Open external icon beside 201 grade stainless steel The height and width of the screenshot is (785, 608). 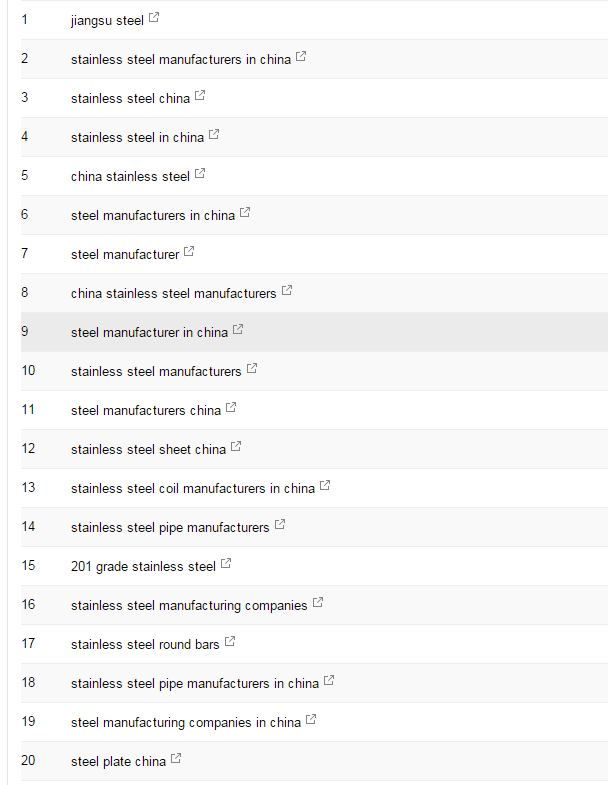226,564
